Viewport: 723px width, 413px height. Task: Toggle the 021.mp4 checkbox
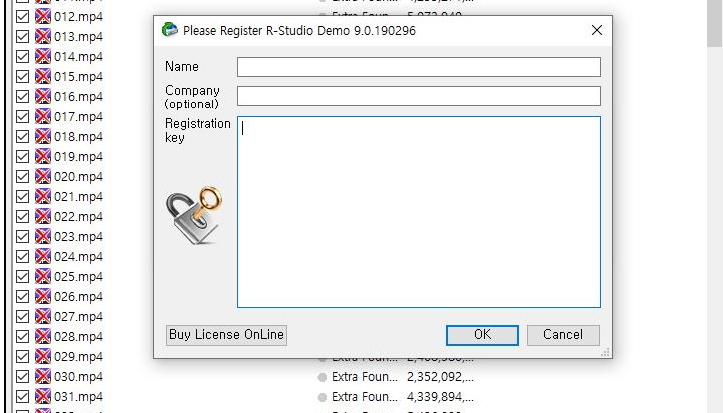(x=22, y=197)
